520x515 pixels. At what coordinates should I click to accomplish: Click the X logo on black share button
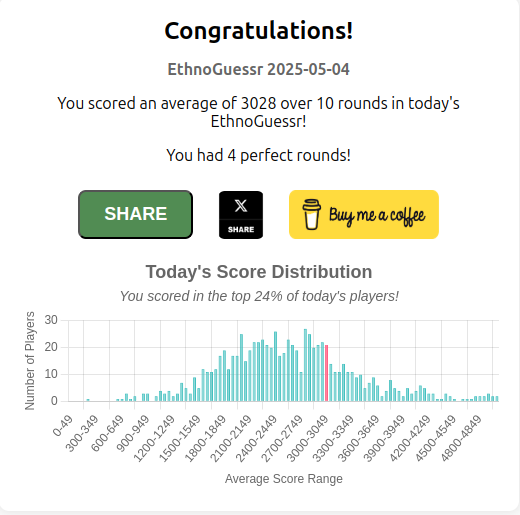click(241, 206)
